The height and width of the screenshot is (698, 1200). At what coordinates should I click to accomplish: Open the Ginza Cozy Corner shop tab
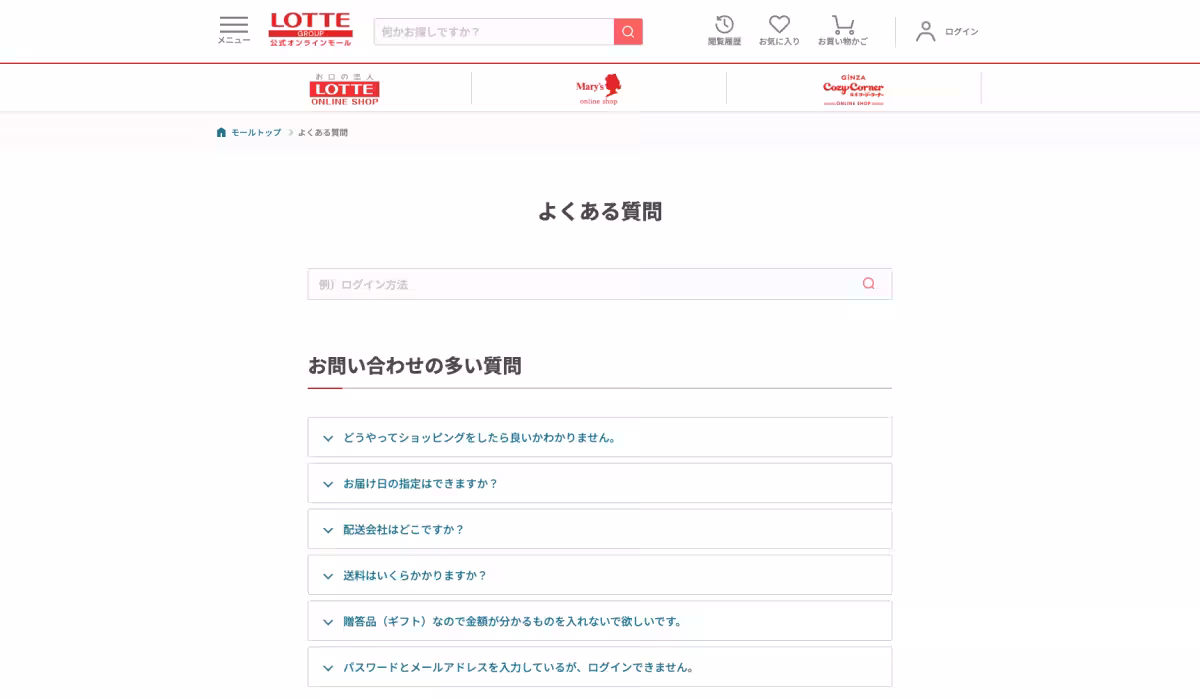coord(853,89)
